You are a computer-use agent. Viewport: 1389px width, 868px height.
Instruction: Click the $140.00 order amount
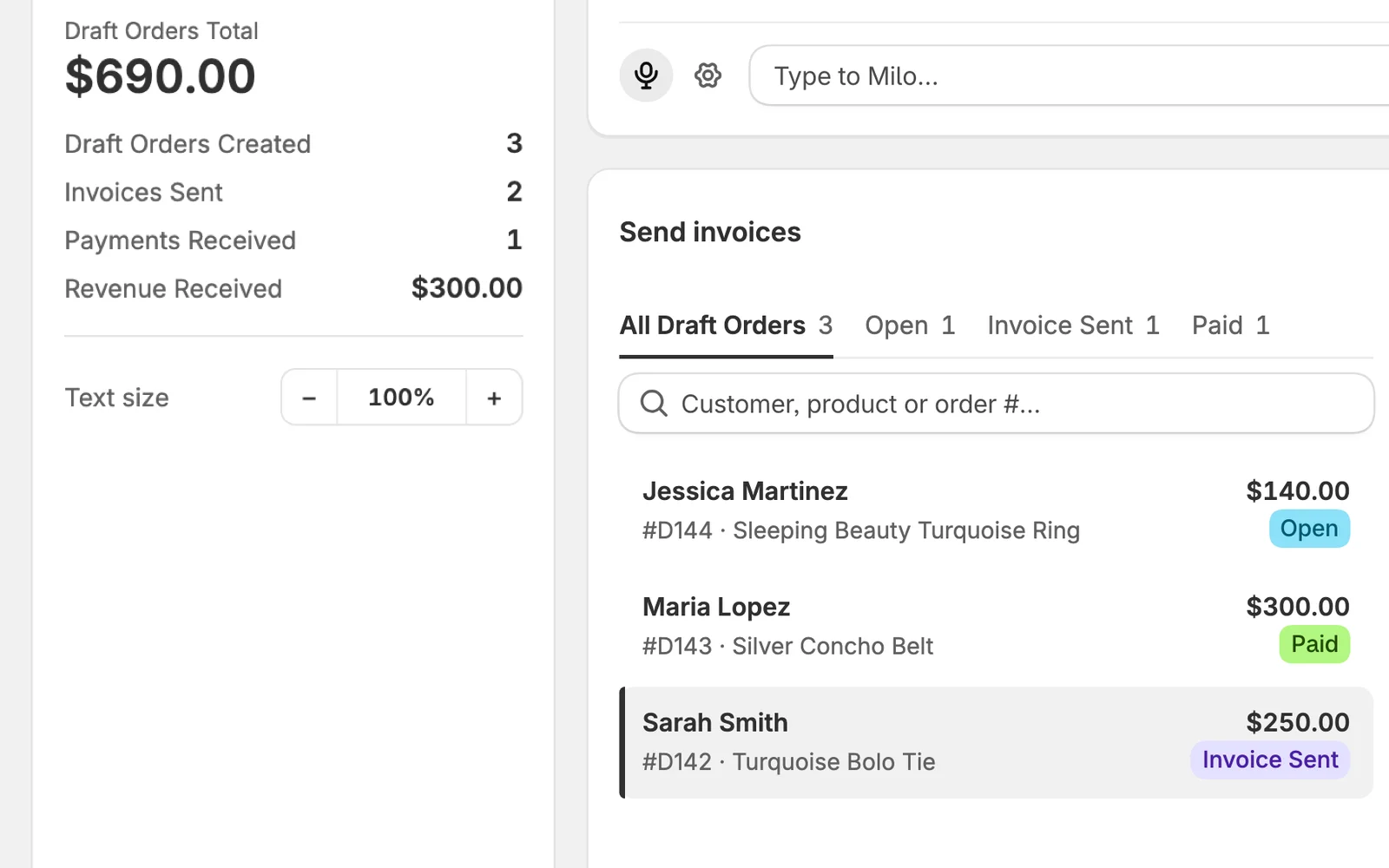point(1298,491)
